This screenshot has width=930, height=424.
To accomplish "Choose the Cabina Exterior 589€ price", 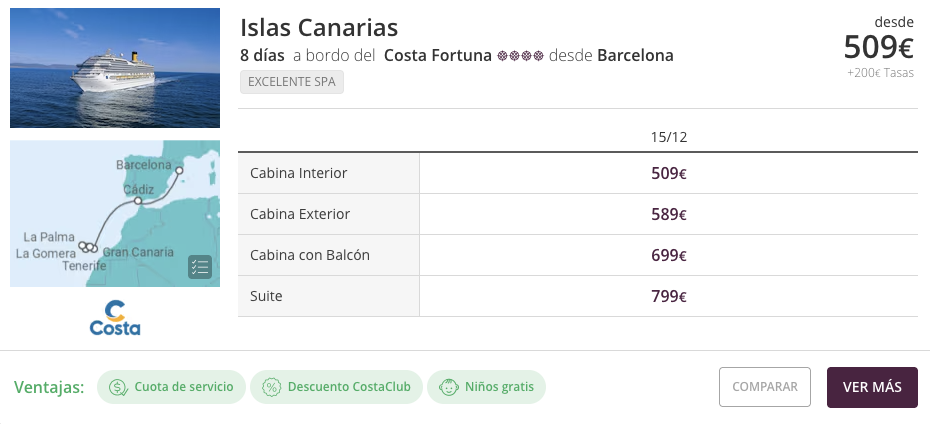I will tap(668, 214).
